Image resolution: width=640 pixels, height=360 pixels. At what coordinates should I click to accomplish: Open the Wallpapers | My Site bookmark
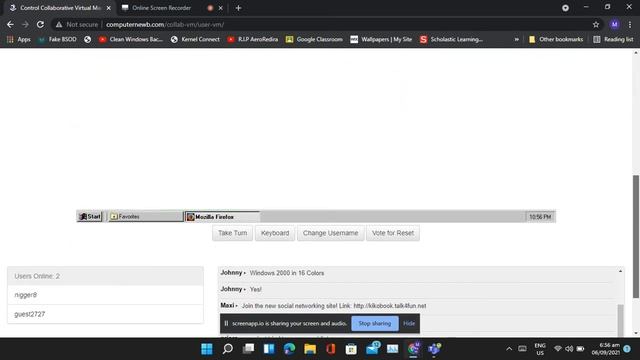pos(381,39)
